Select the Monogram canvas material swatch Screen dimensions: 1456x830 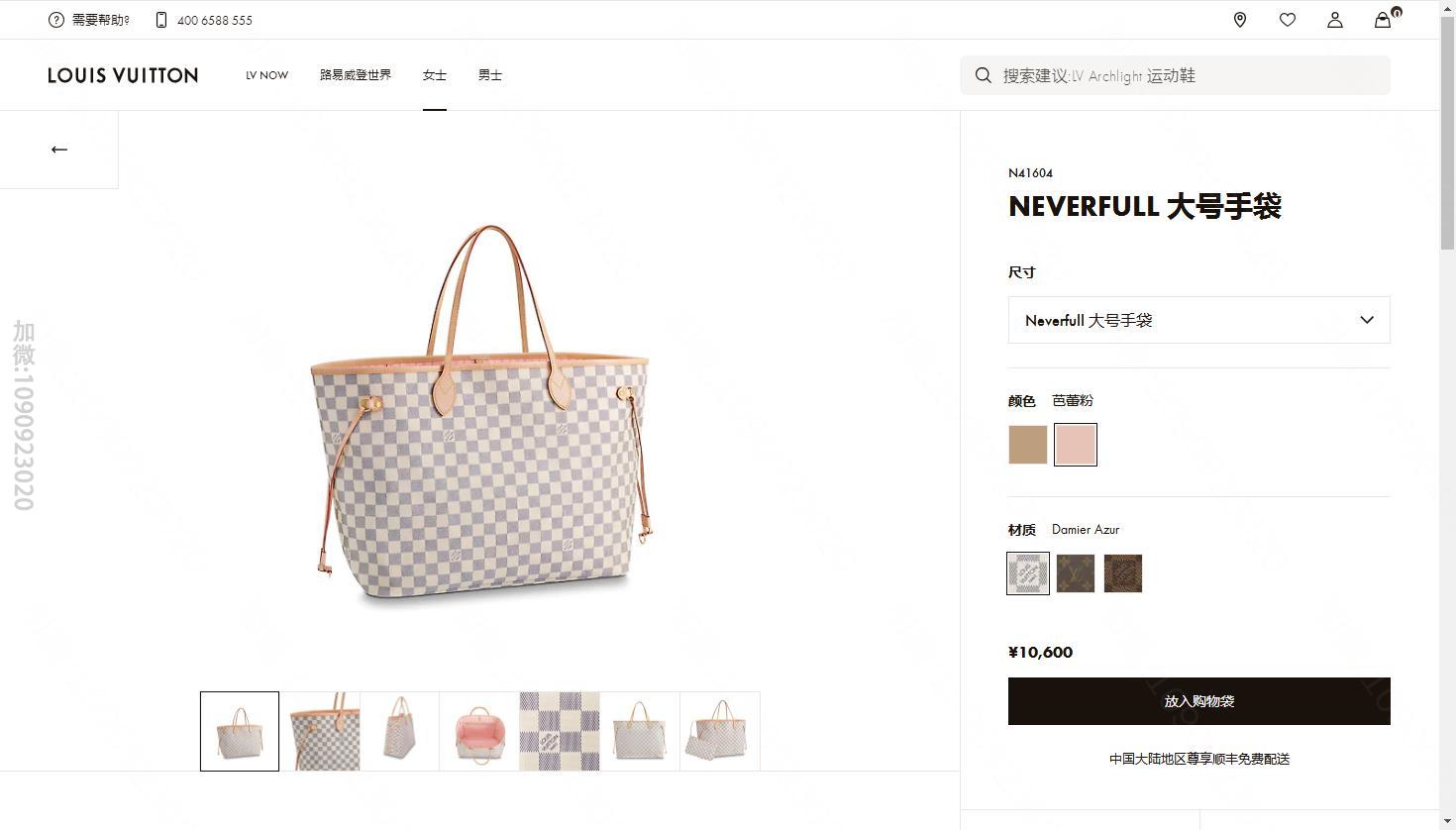point(1076,573)
